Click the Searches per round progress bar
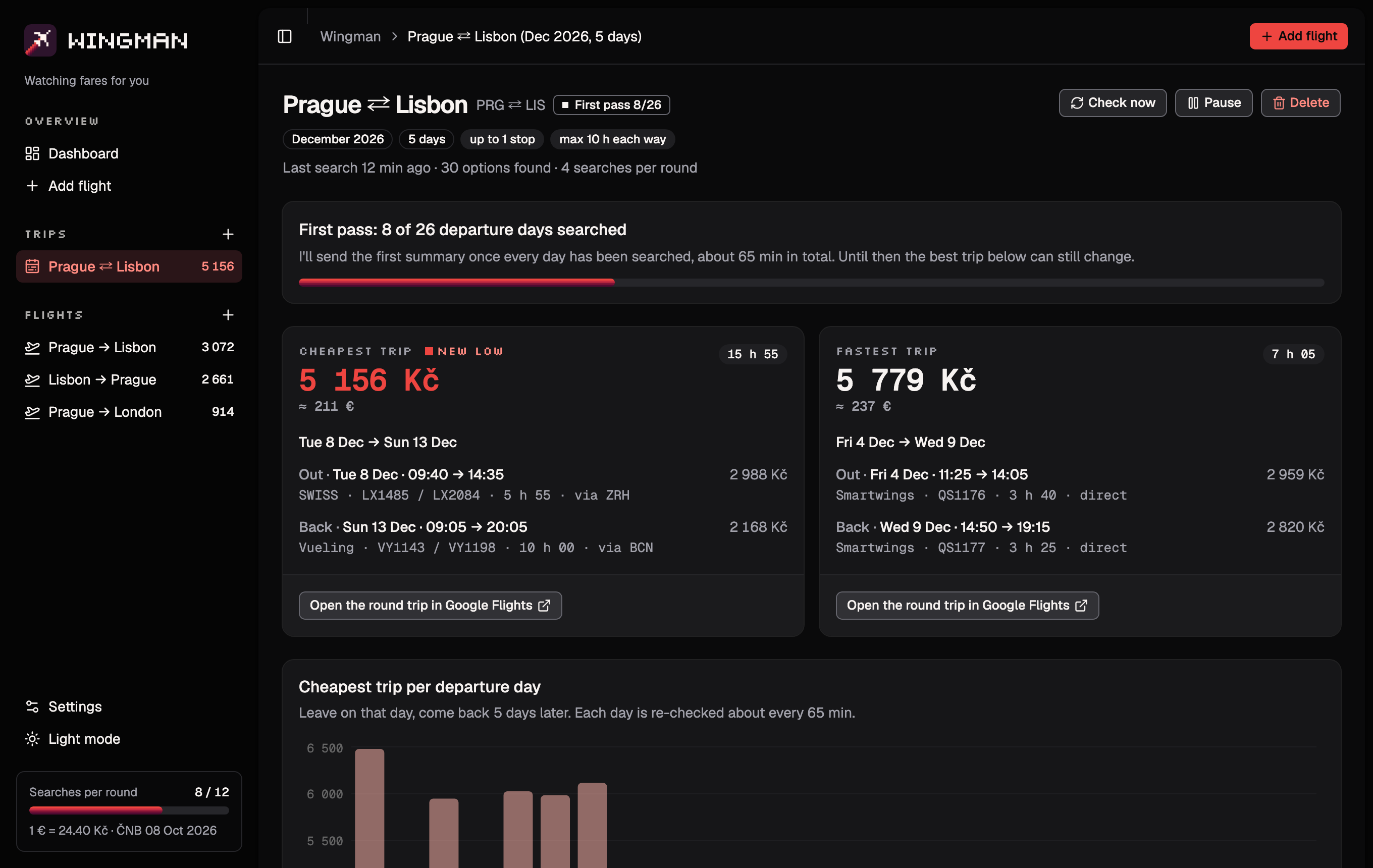This screenshot has height=868, width=1373. click(129, 810)
